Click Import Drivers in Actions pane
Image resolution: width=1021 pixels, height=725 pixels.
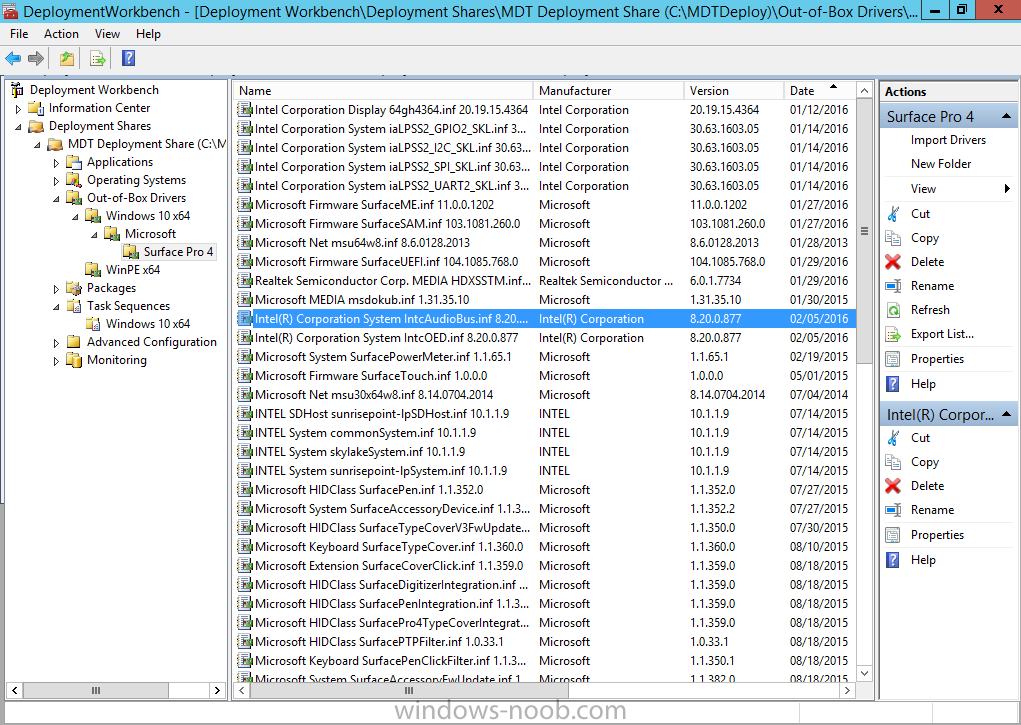click(x=948, y=140)
